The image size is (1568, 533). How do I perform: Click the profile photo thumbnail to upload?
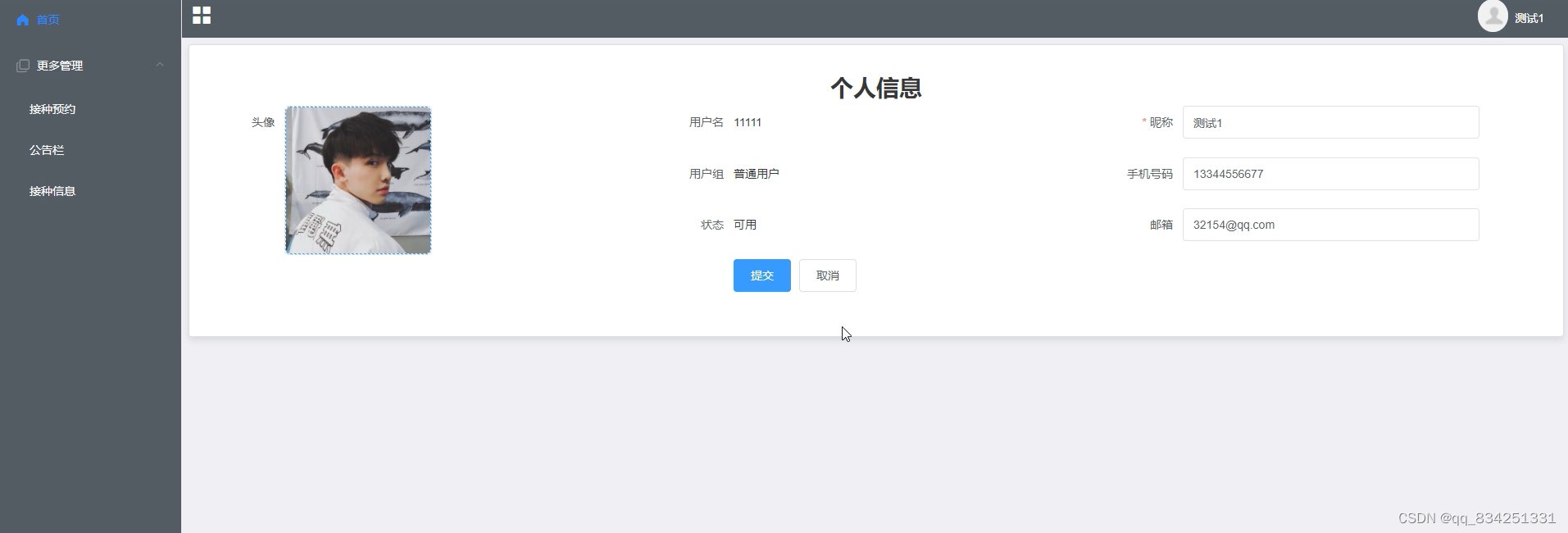click(358, 180)
